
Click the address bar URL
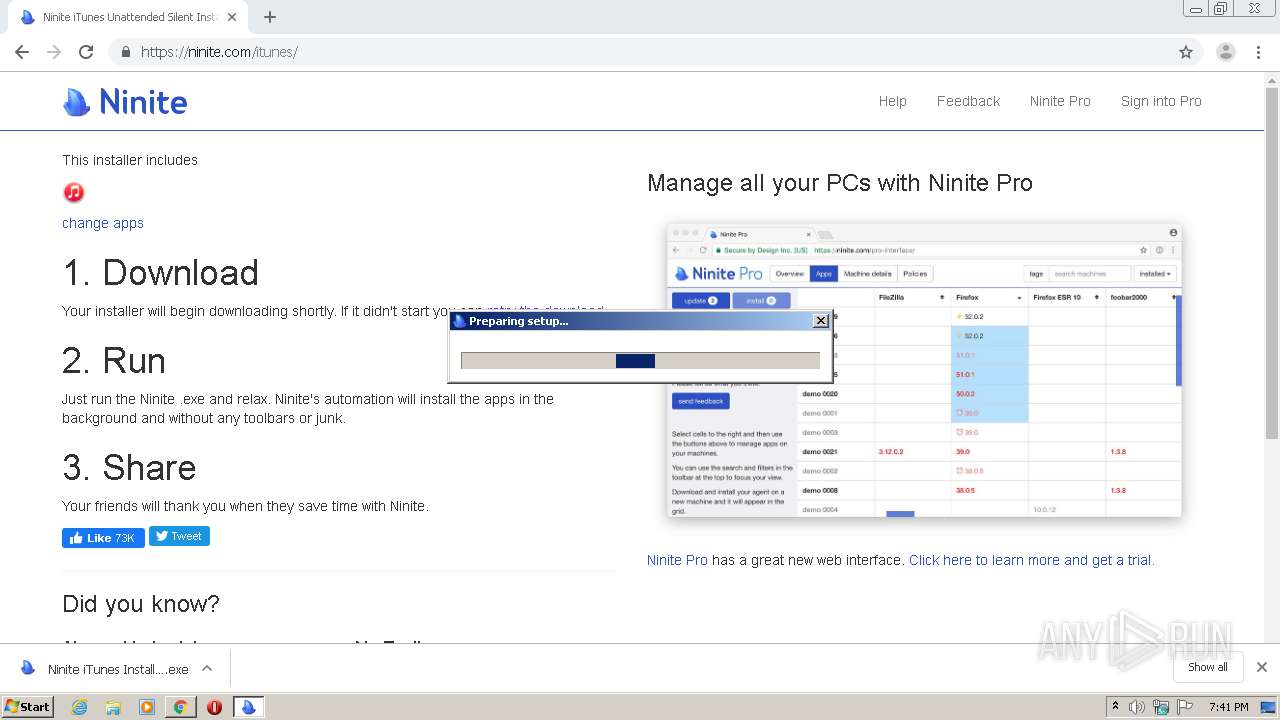click(x=219, y=52)
